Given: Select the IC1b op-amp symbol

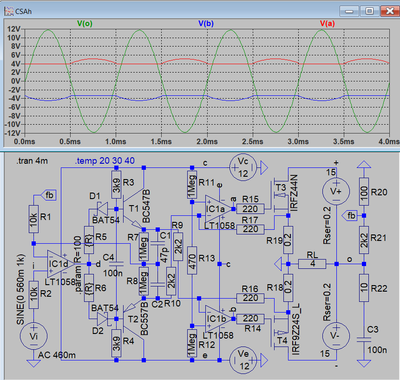Looking at the screenshot, I should pyautogui.click(x=218, y=319).
